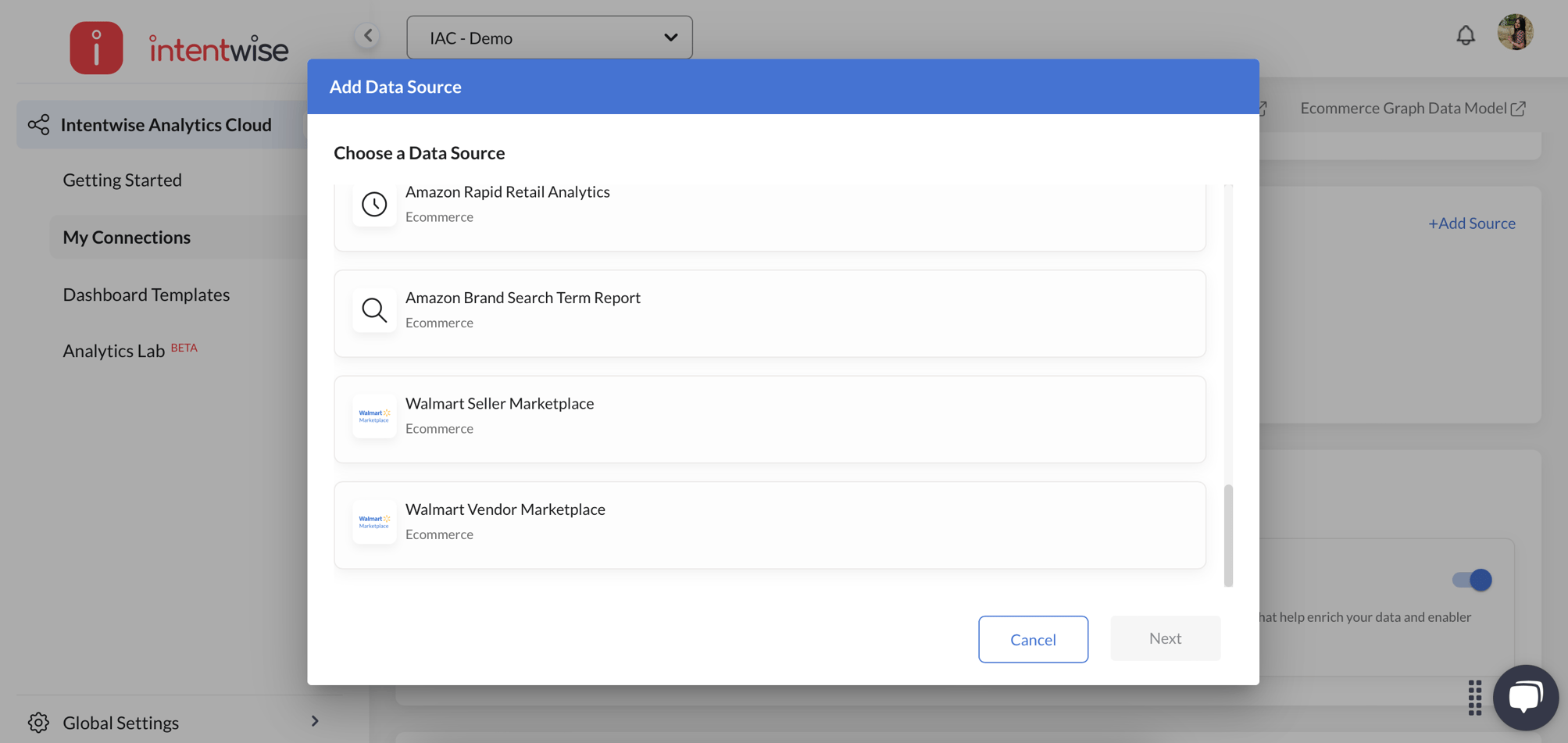Open Dashboard Templates
The image size is (1568, 743).
[x=146, y=295]
